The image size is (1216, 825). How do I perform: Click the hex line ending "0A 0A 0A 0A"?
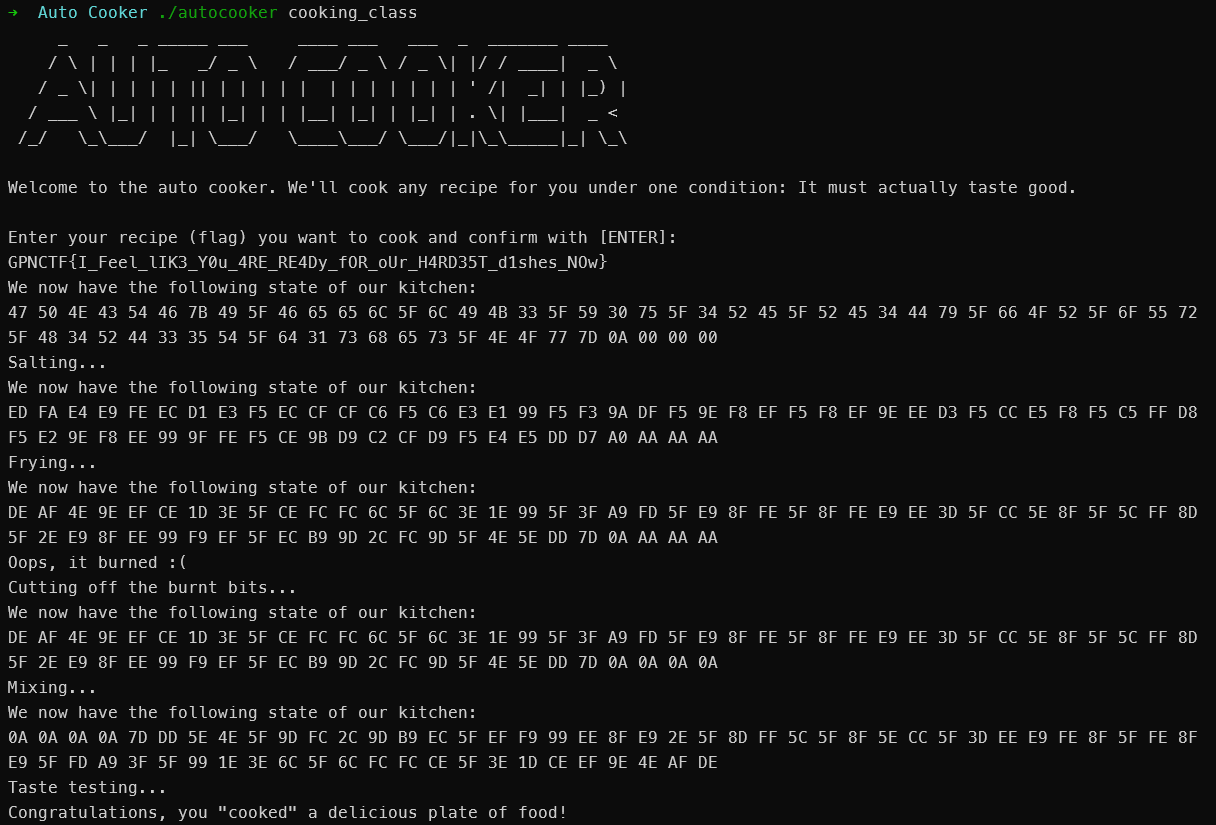(x=362, y=663)
